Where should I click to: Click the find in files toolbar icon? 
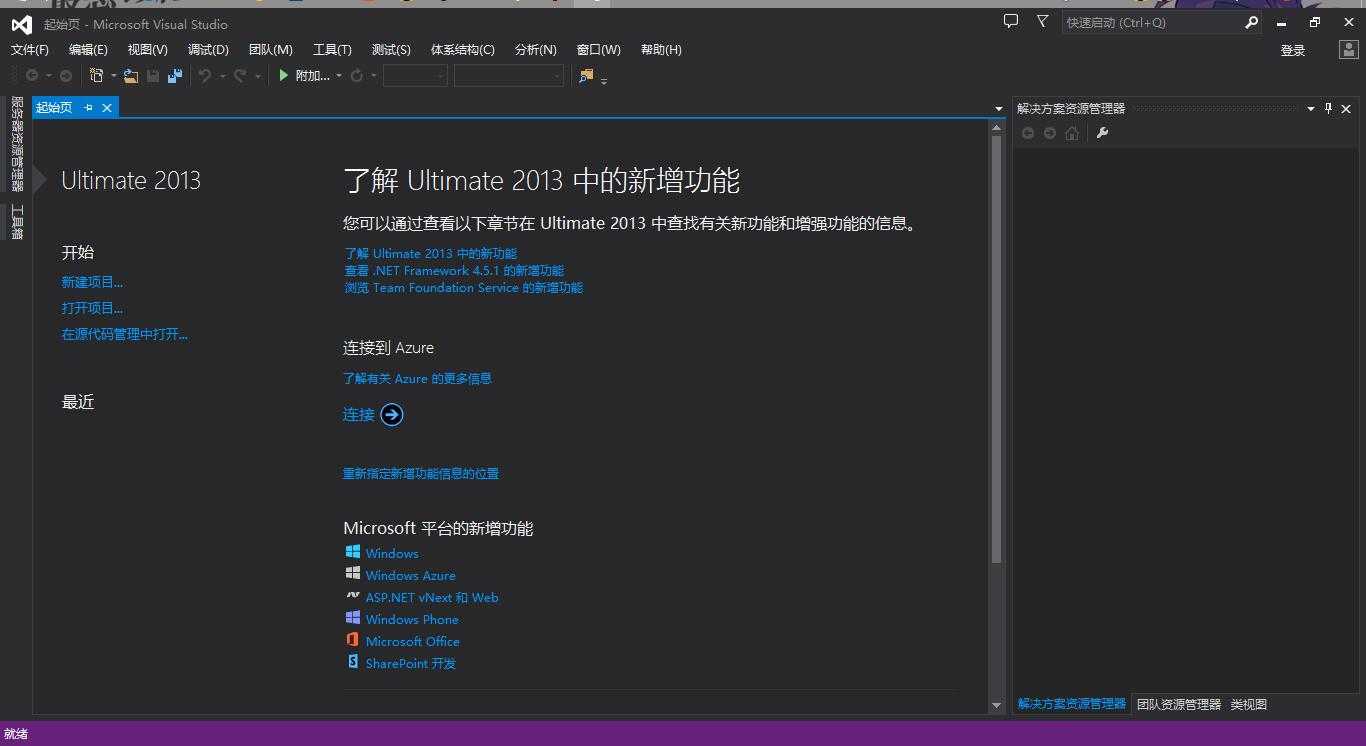coord(586,75)
